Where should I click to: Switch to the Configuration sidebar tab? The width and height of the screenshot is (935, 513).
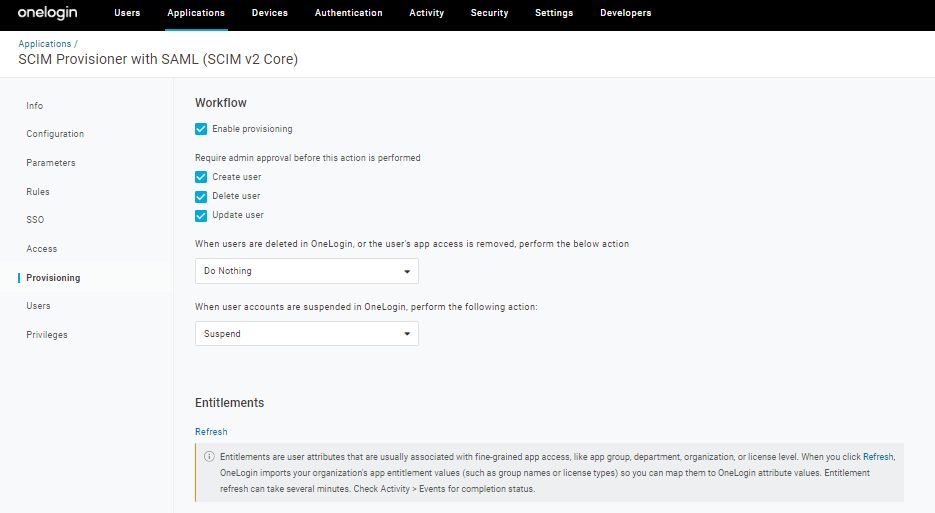pyautogui.click(x=55, y=134)
